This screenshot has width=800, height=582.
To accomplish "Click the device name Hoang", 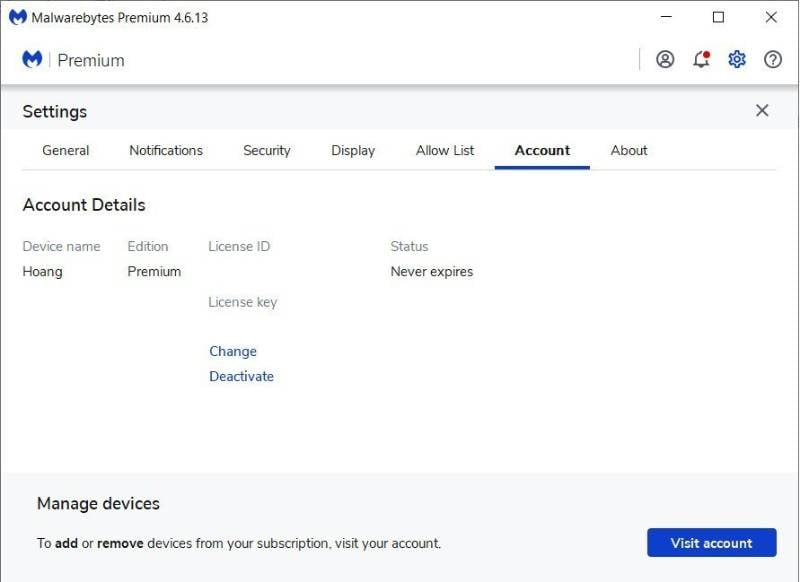I will 42,271.
